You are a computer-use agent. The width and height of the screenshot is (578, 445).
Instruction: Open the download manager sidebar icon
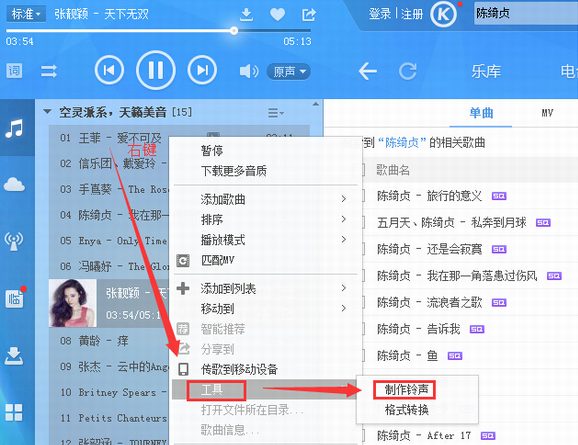pos(14,356)
